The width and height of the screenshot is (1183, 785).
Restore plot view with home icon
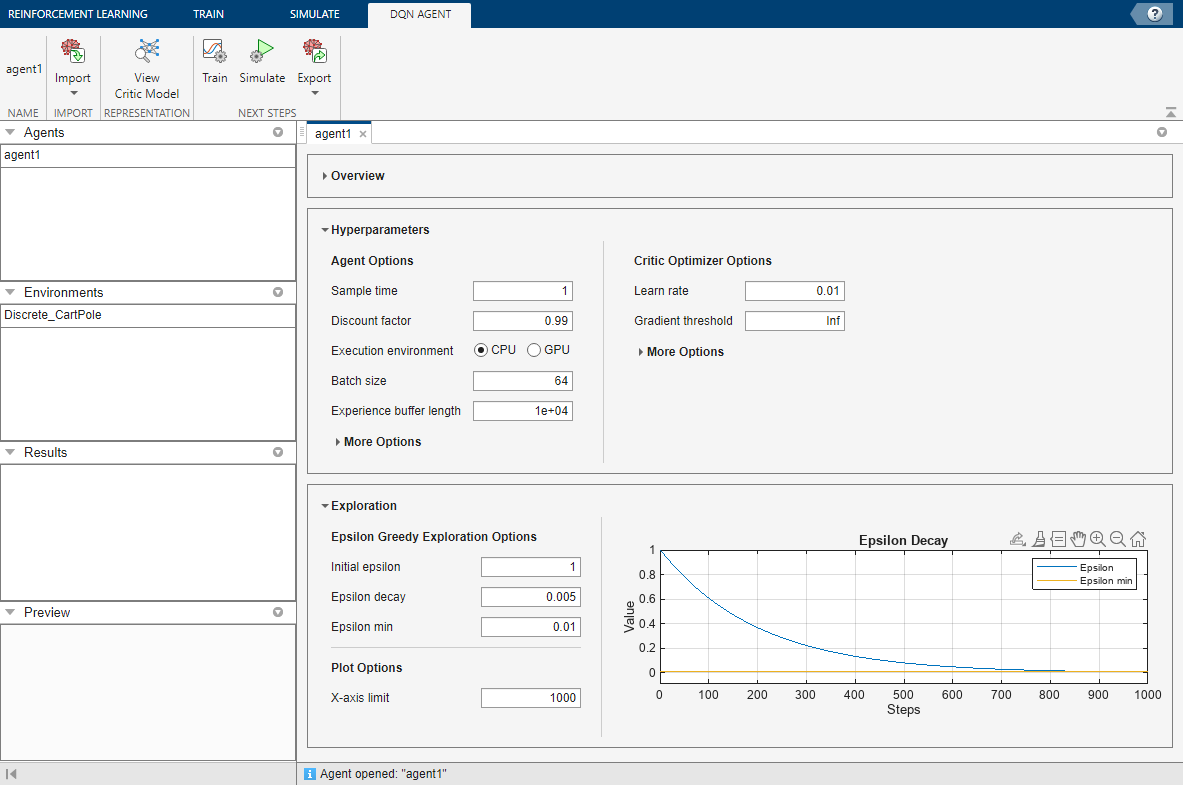pos(1138,539)
